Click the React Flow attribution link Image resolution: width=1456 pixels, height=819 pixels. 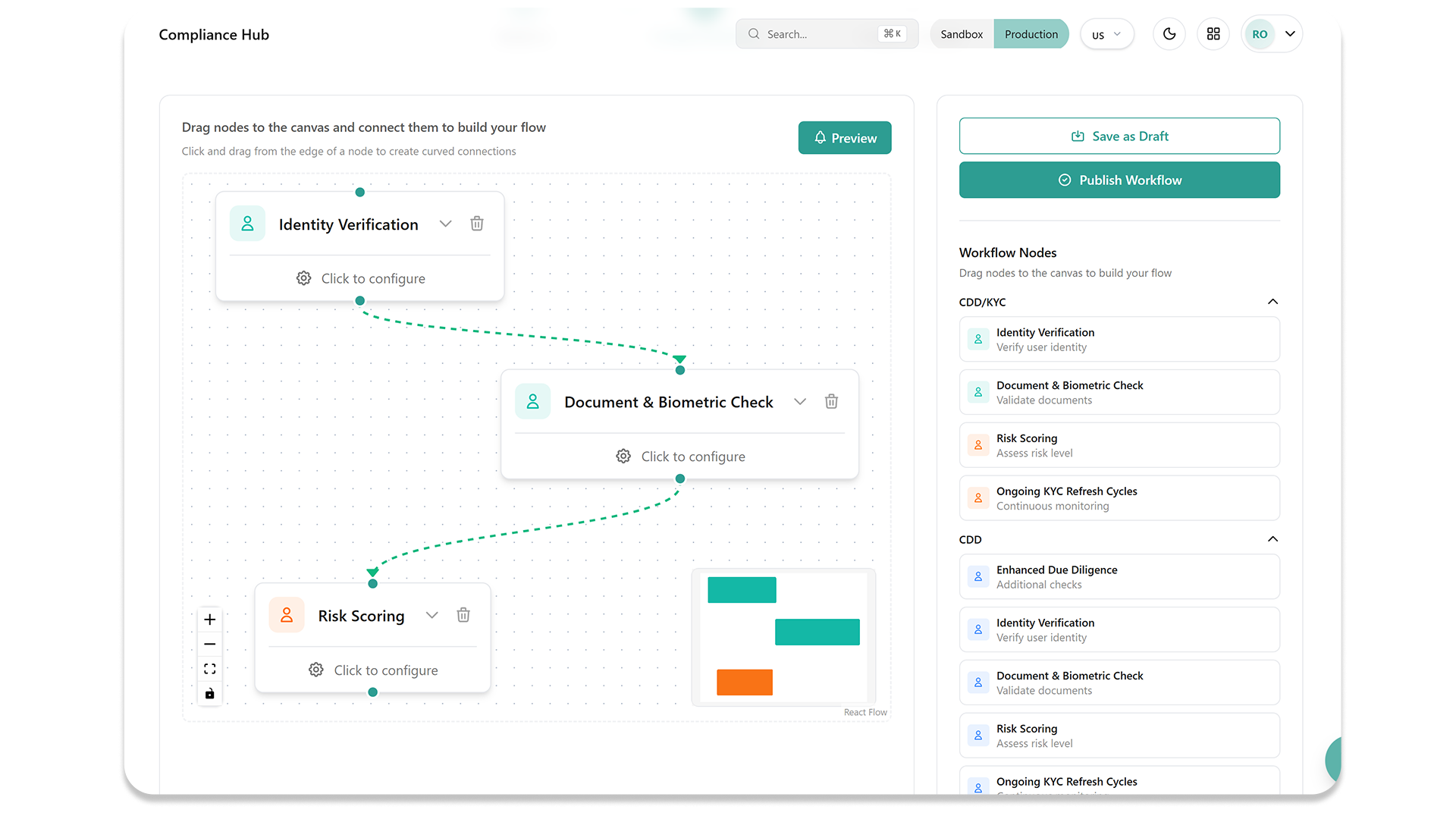(865, 712)
